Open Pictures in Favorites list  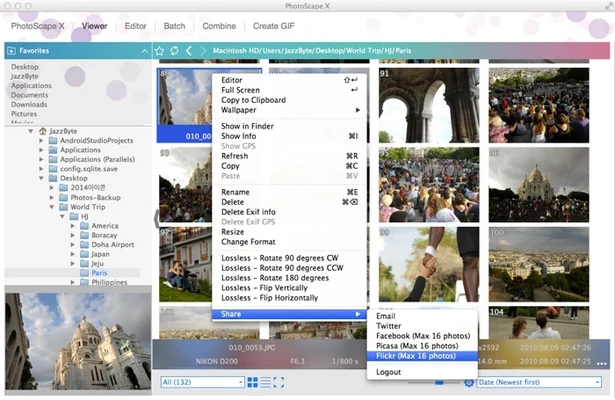click(x=24, y=114)
